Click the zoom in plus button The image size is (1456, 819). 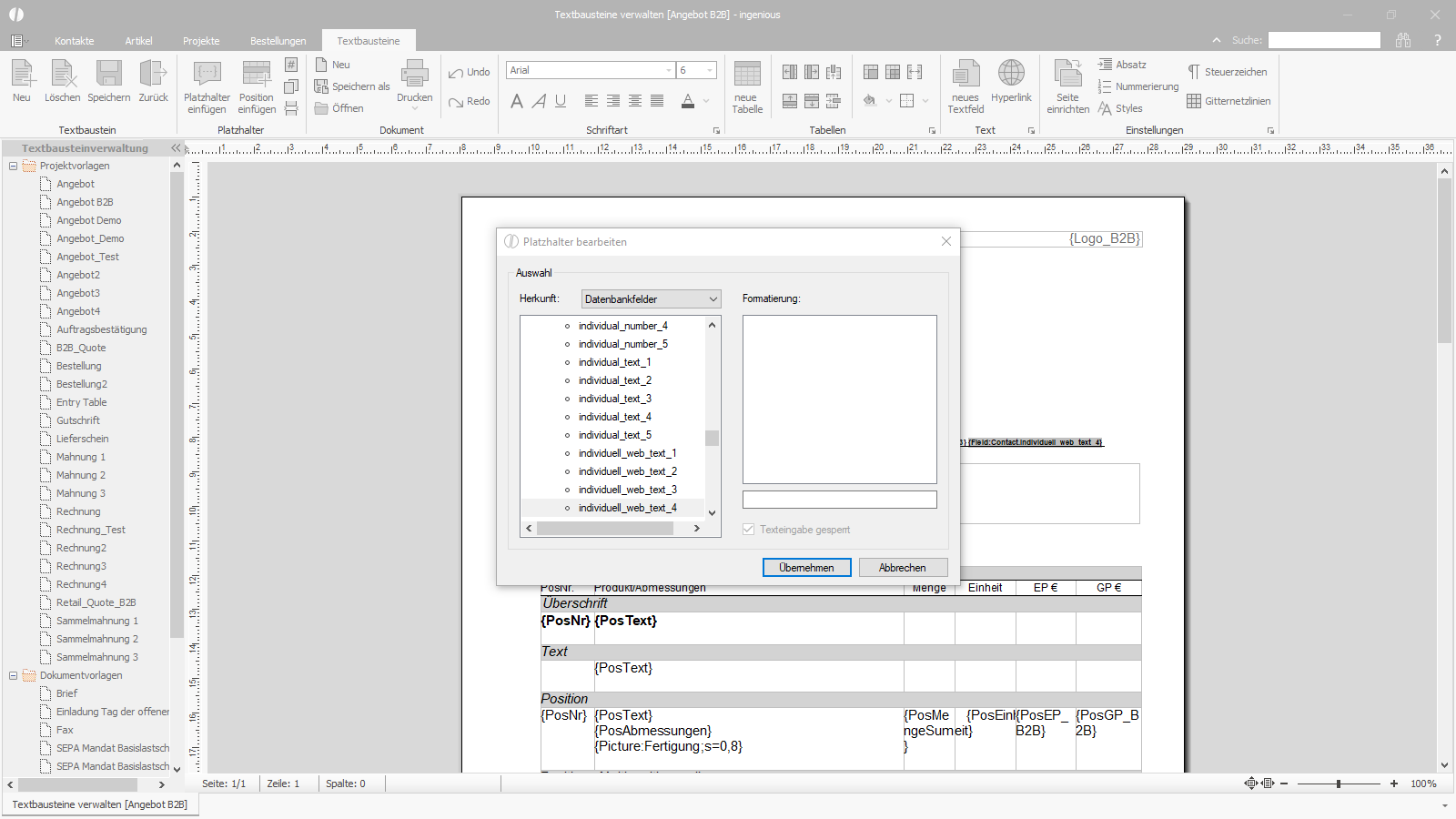[x=1394, y=784]
